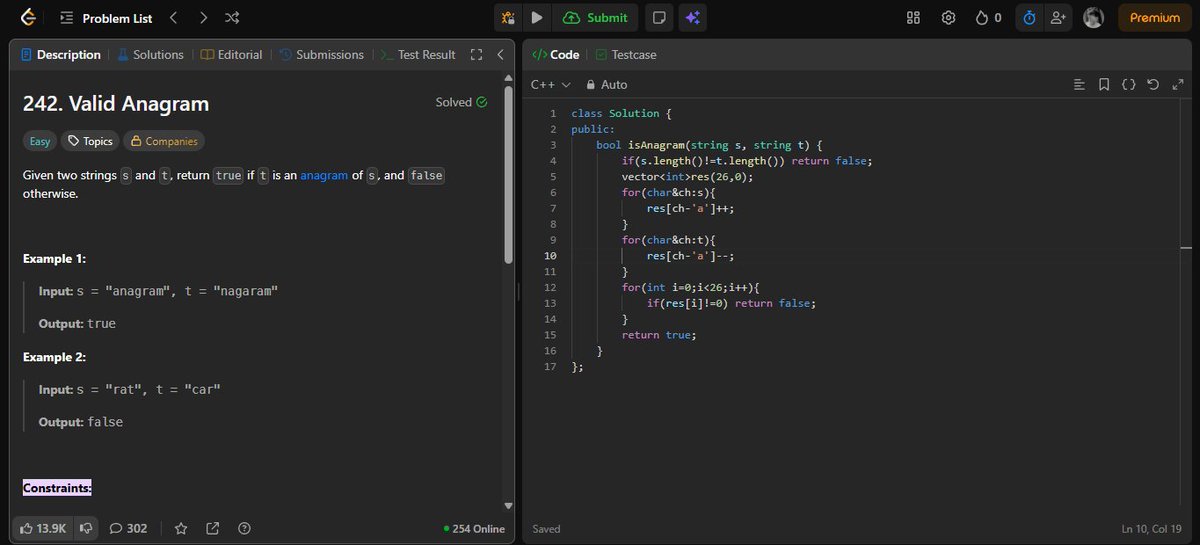Place cursor on 'return true;' line
1200x545 pixels.
tap(658, 335)
